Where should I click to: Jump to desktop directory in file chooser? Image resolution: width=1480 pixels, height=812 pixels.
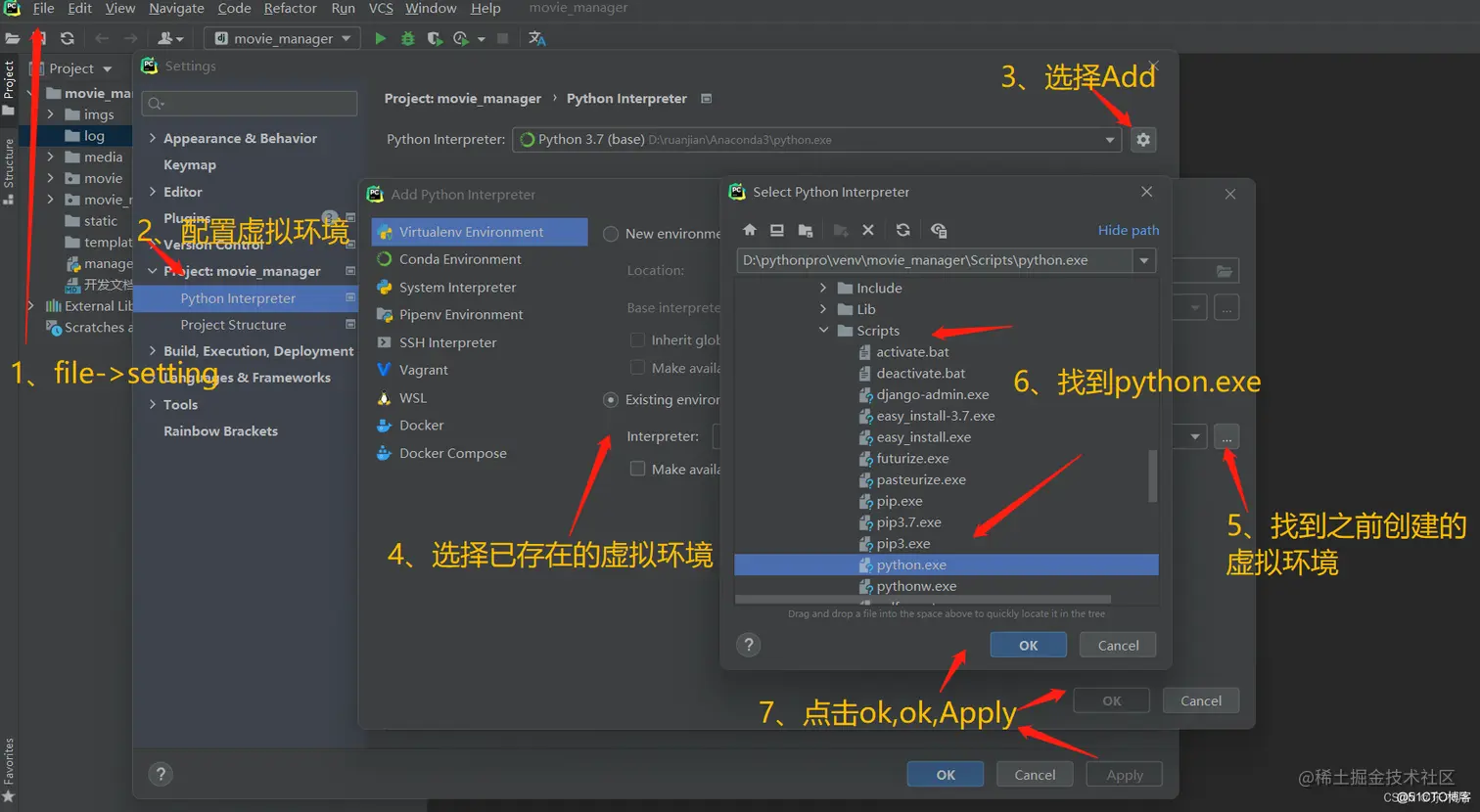tap(776, 230)
